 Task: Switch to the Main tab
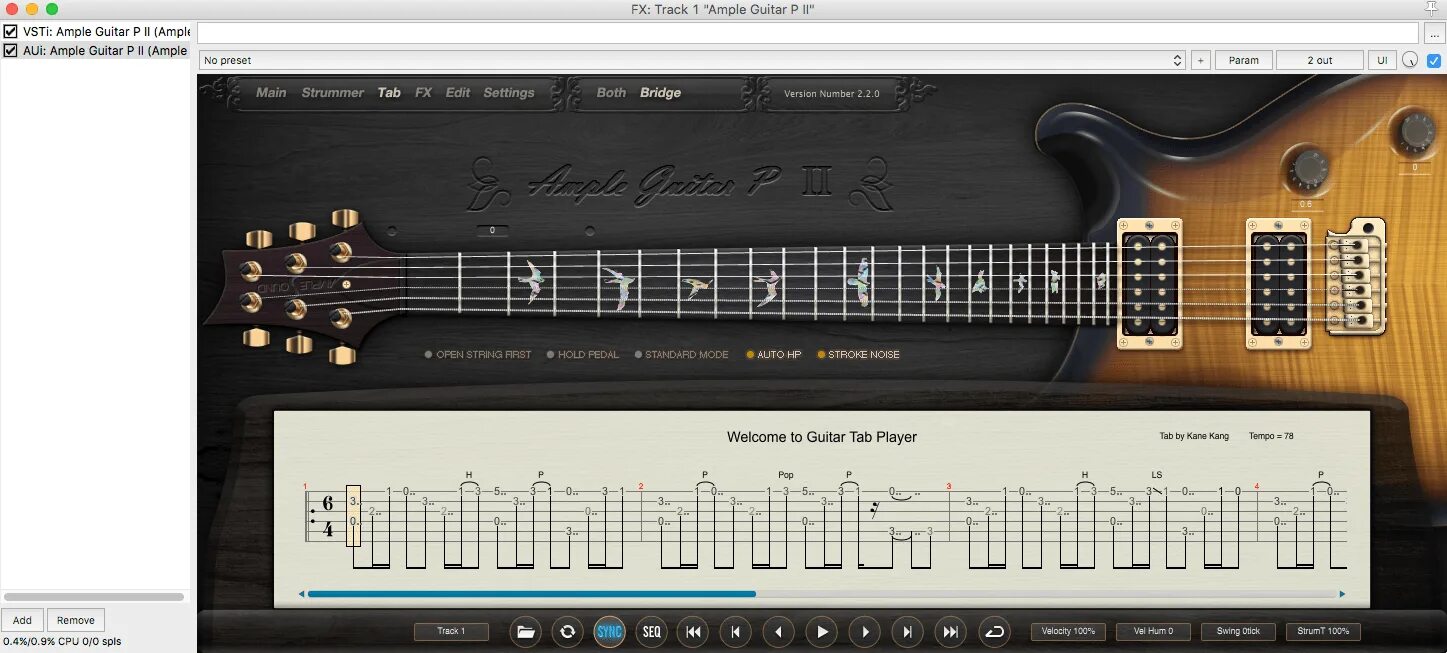click(271, 92)
